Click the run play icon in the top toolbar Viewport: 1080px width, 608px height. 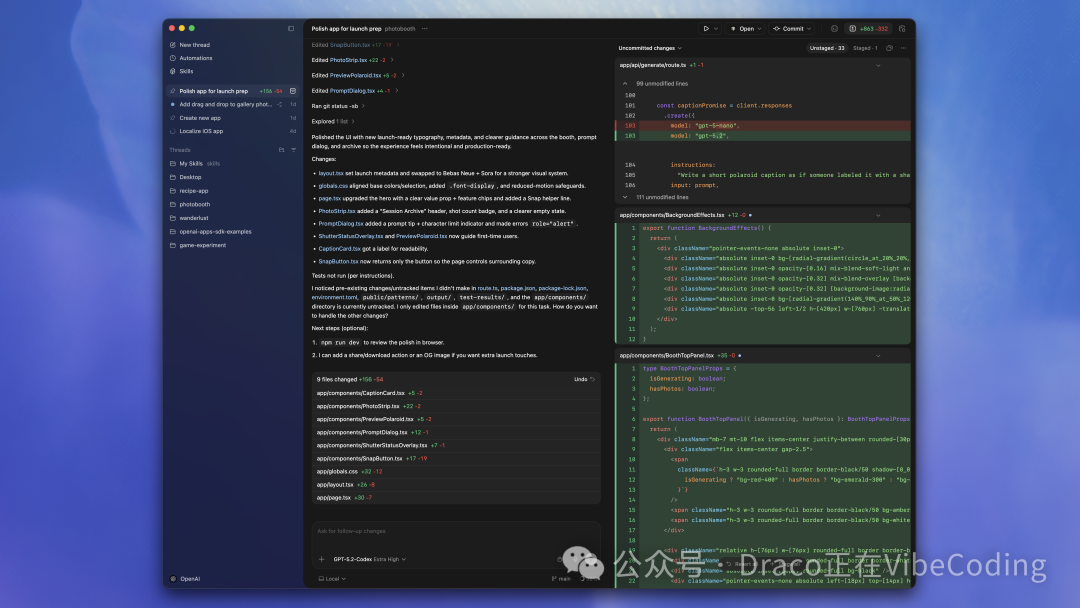(x=707, y=28)
